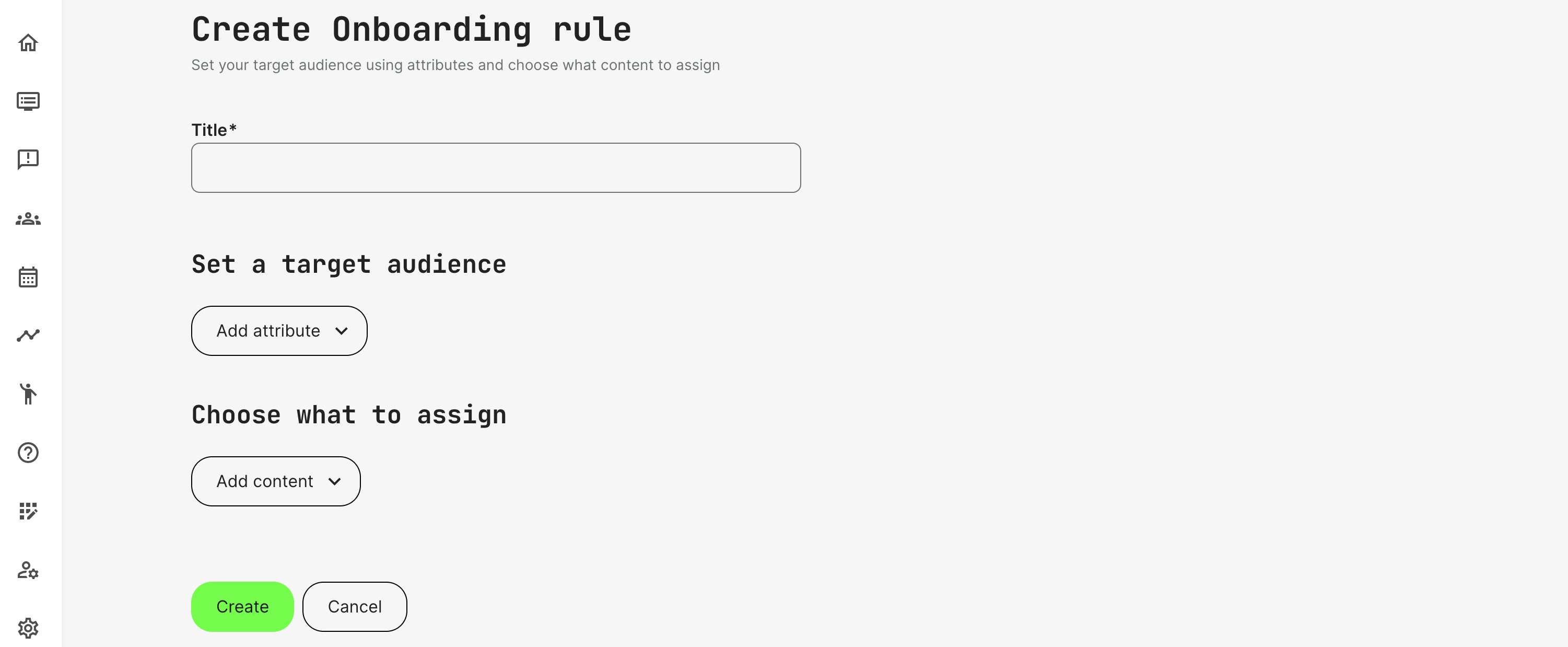Viewport: 1568px width, 647px height.
Task: Click the Create Onboarding rule heading
Action: point(412,29)
